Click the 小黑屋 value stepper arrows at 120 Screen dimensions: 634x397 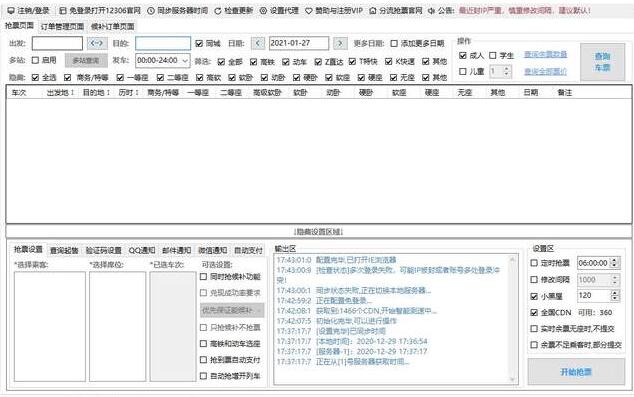tap(615, 296)
